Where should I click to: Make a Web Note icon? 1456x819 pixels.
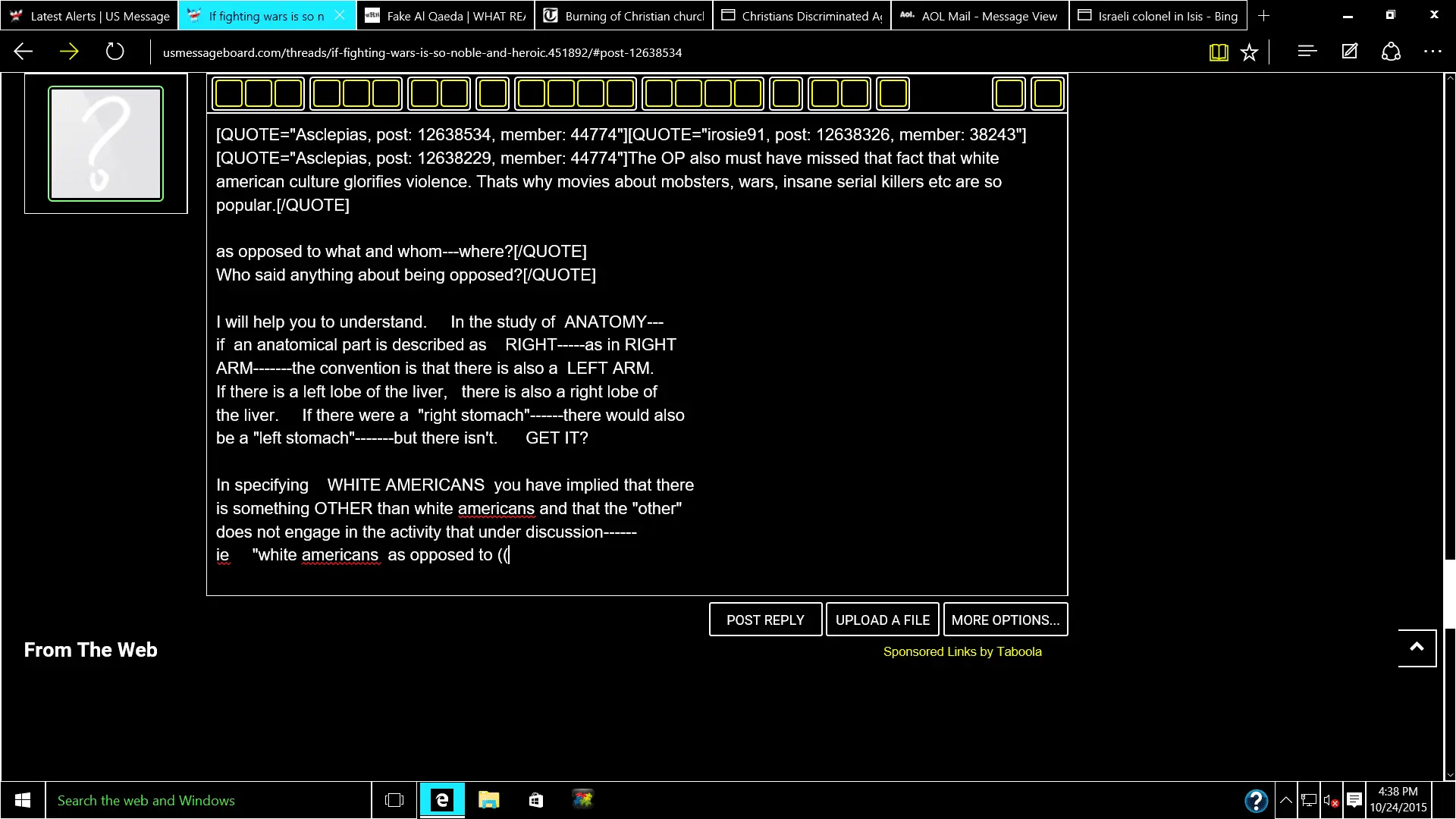1349,52
